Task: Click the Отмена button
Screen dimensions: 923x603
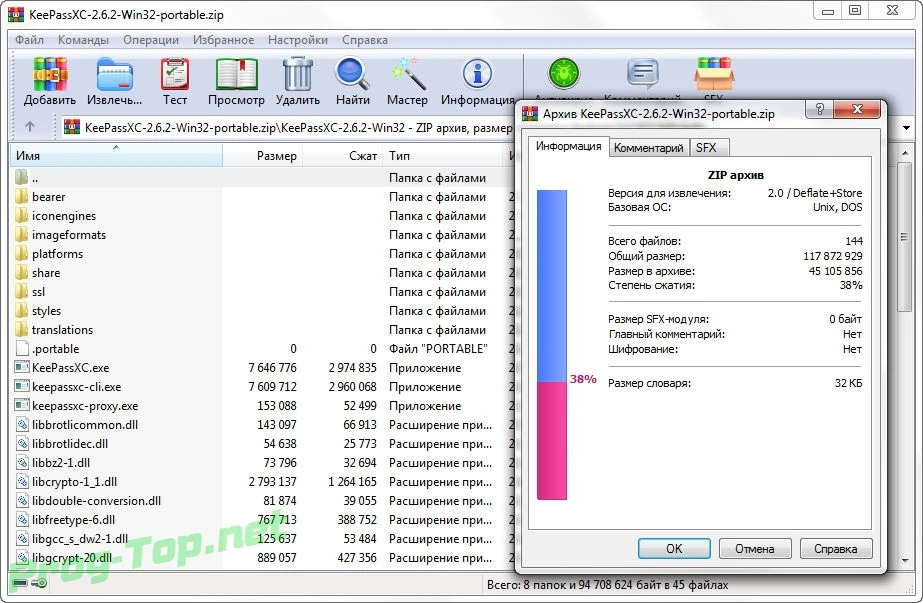Action: coord(755,548)
